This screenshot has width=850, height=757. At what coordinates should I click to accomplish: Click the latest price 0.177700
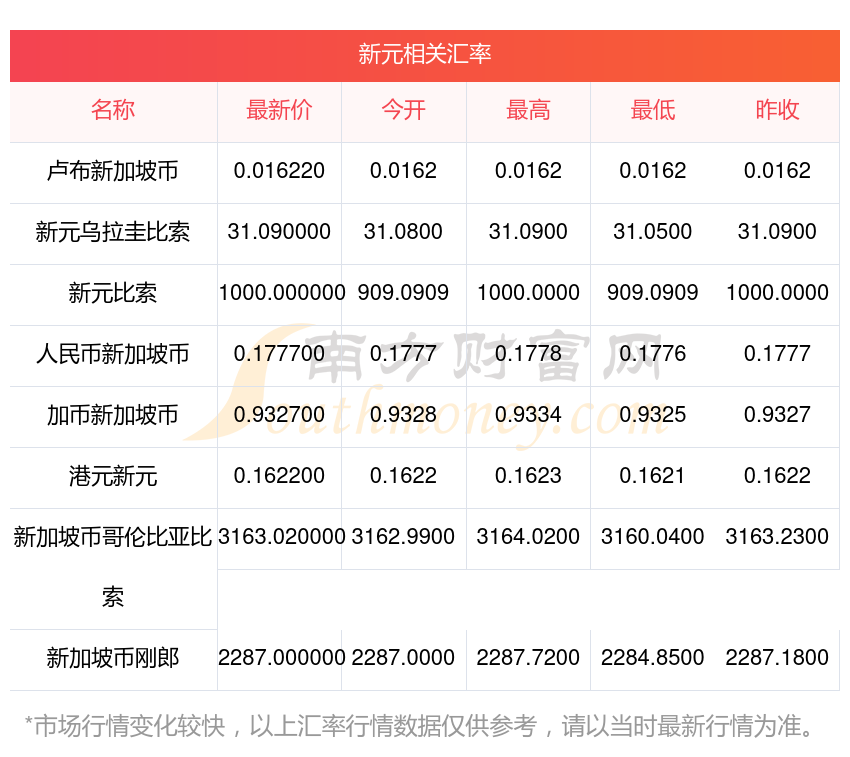(x=279, y=354)
